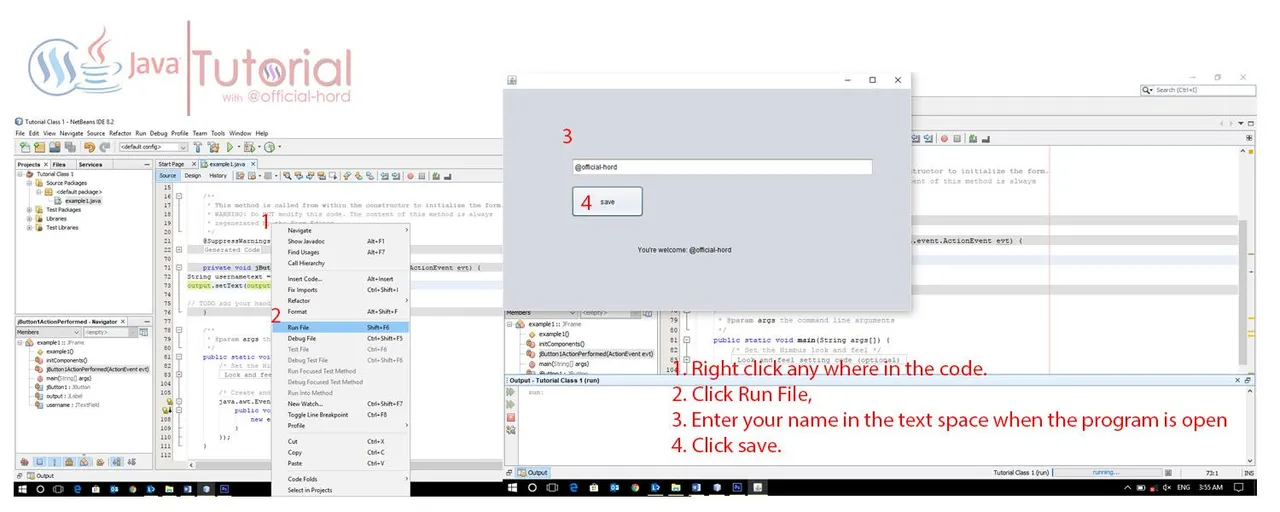This screenshot has width=1280, height=512.
Task: Expand the Test Packages tree node
Action: tap(29, 209)
